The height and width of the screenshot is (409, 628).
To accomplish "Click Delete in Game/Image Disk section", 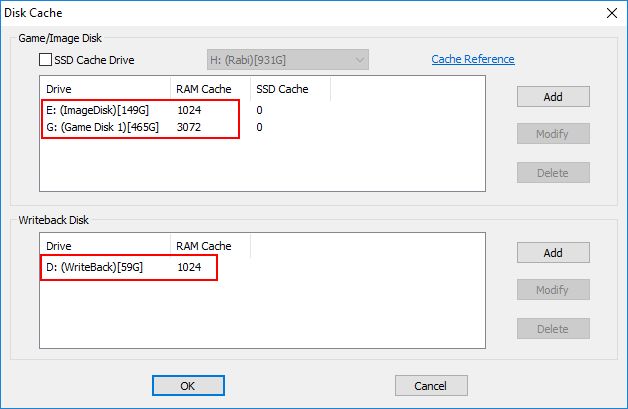I will click(x=553, y=173).
